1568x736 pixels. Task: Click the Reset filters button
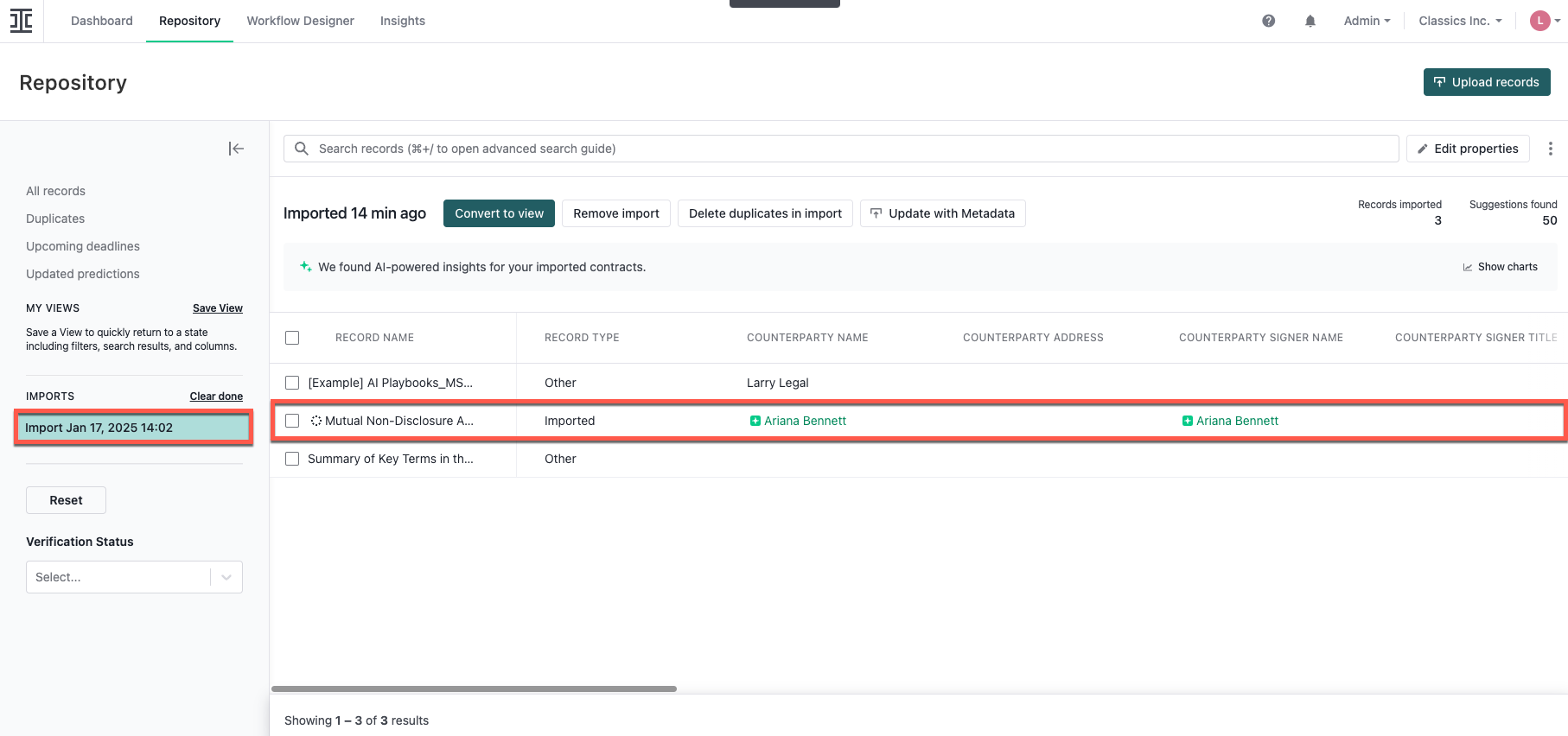[66, 500]
